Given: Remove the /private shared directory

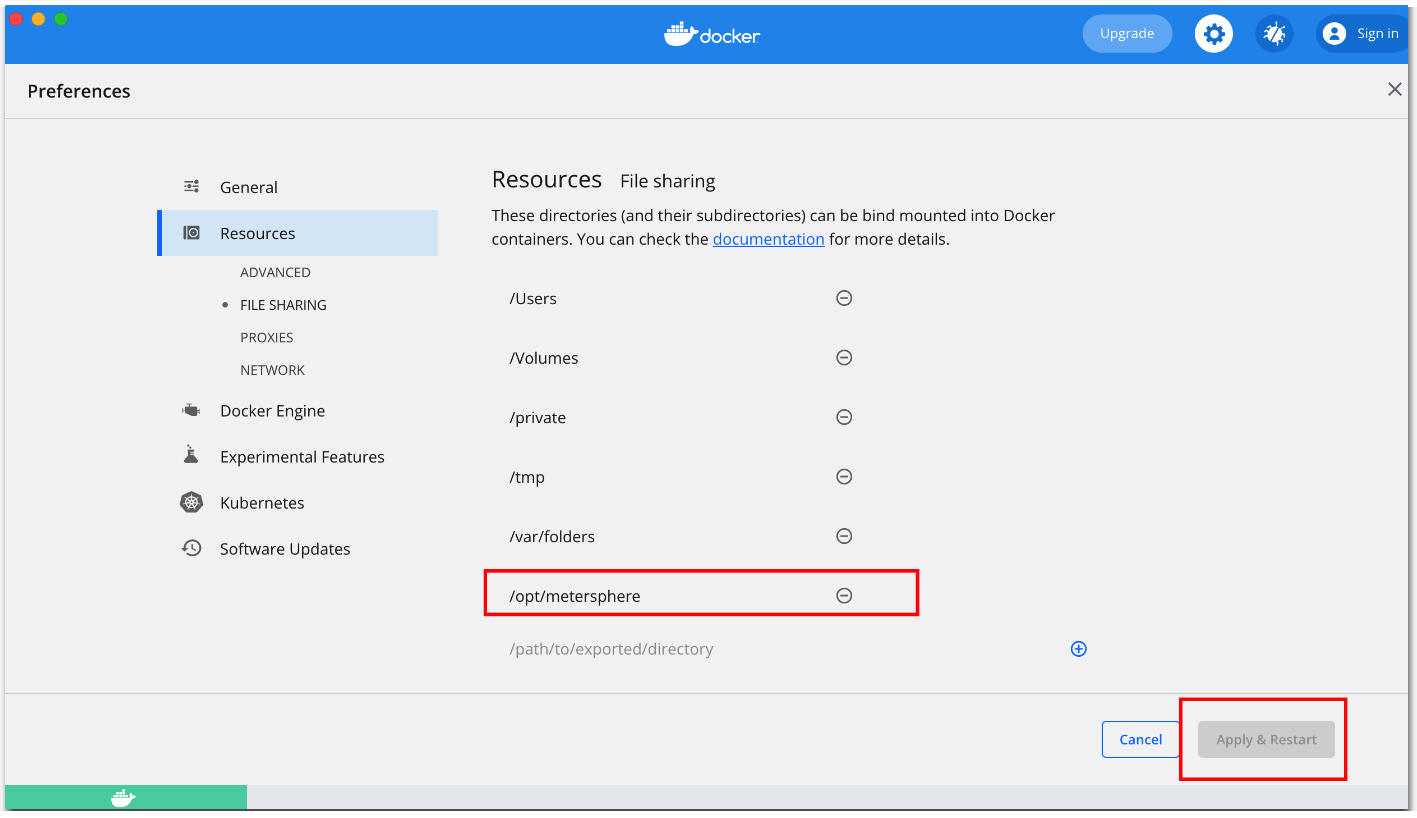Looking at the screenshot, I should (844, 417).
